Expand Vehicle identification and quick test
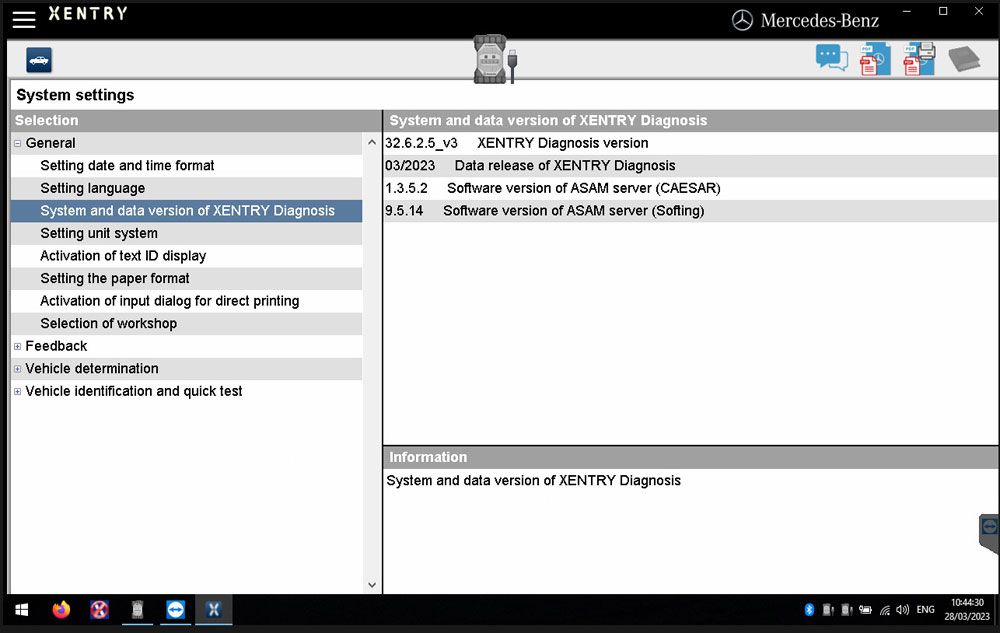The height and width of the screenshot is (633, 1000). coord(18,392)
